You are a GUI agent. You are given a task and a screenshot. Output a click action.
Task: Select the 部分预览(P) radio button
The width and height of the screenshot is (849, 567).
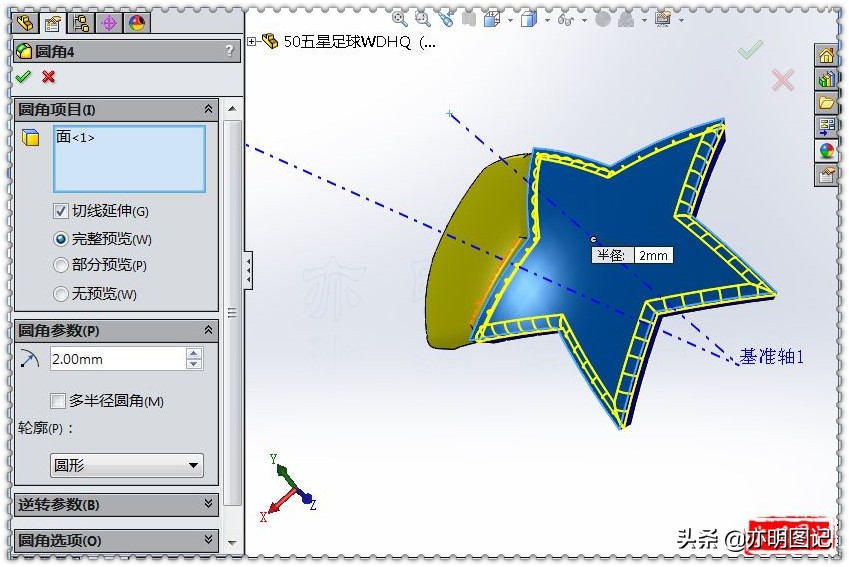click(x=61, y=265)
